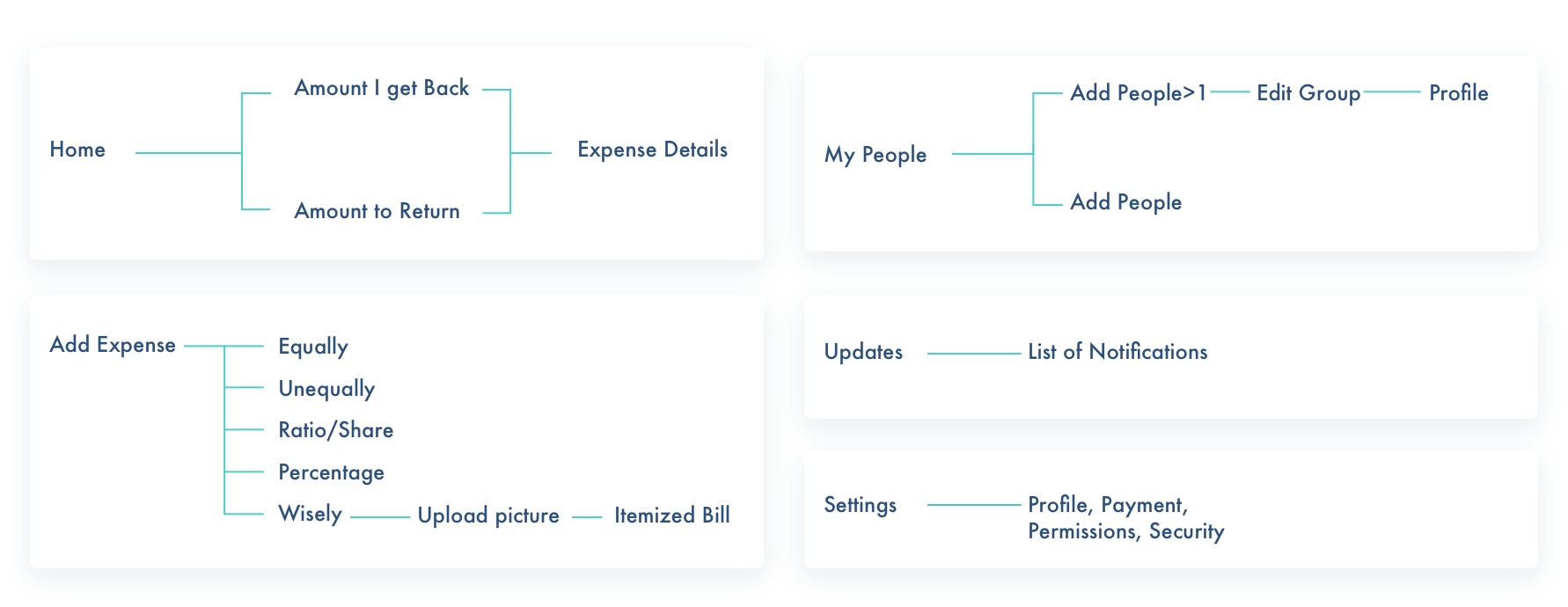Choose the Unequally split option
The height and width of the screenshot is (607, 1568).
(x=326, y=389)
